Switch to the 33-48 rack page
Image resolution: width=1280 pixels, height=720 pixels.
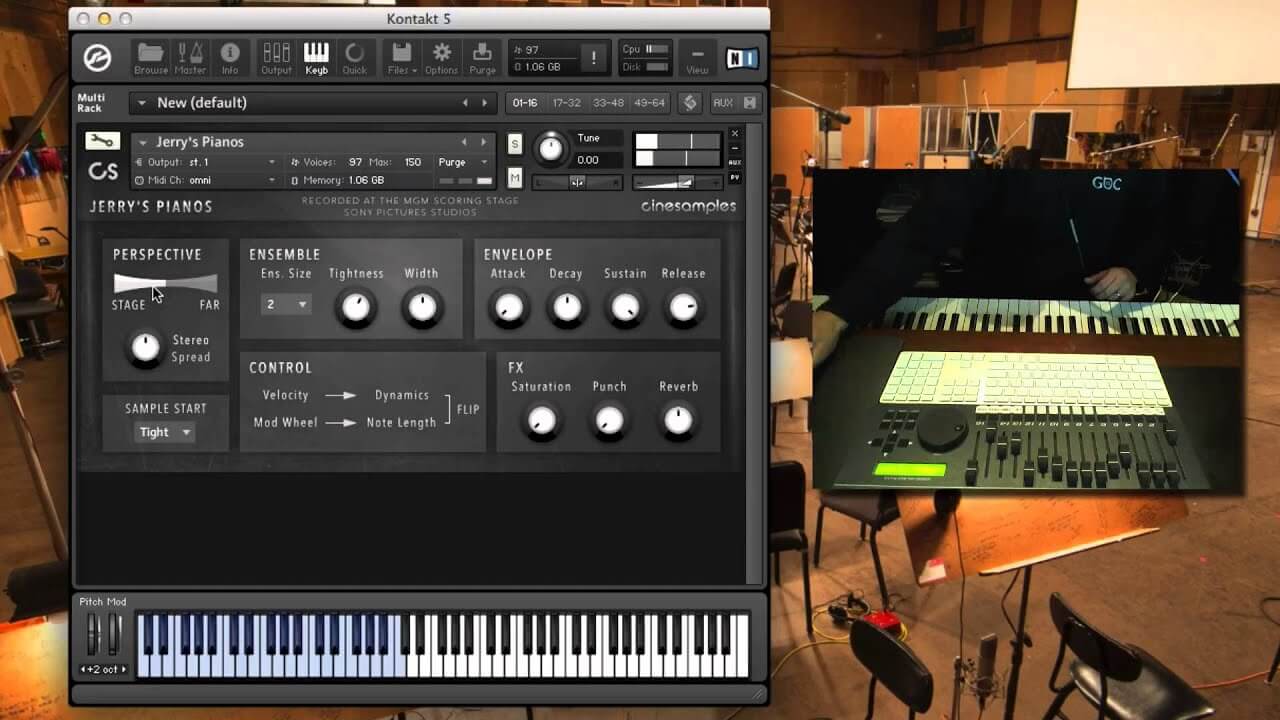coord(608,103)
